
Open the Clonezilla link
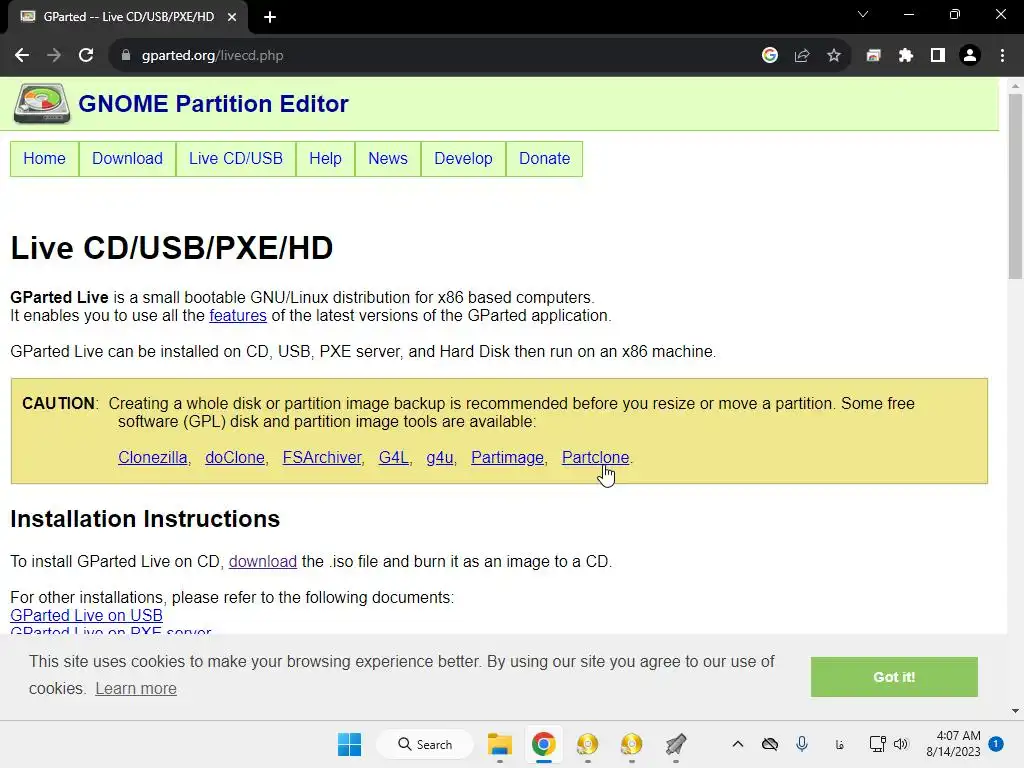[x=153, y=457]
